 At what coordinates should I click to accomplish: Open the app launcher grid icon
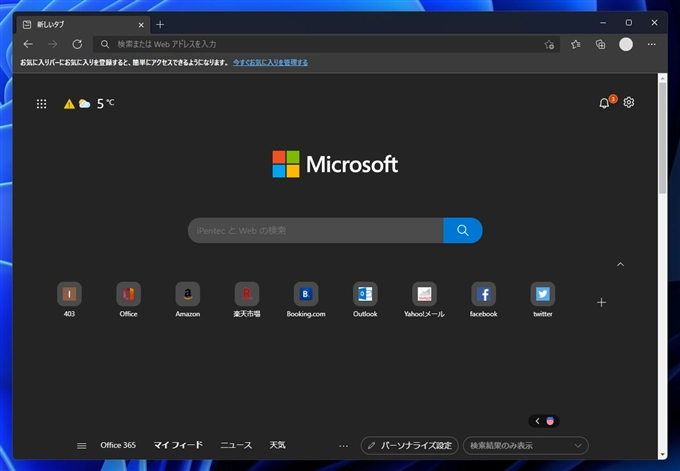41,103
